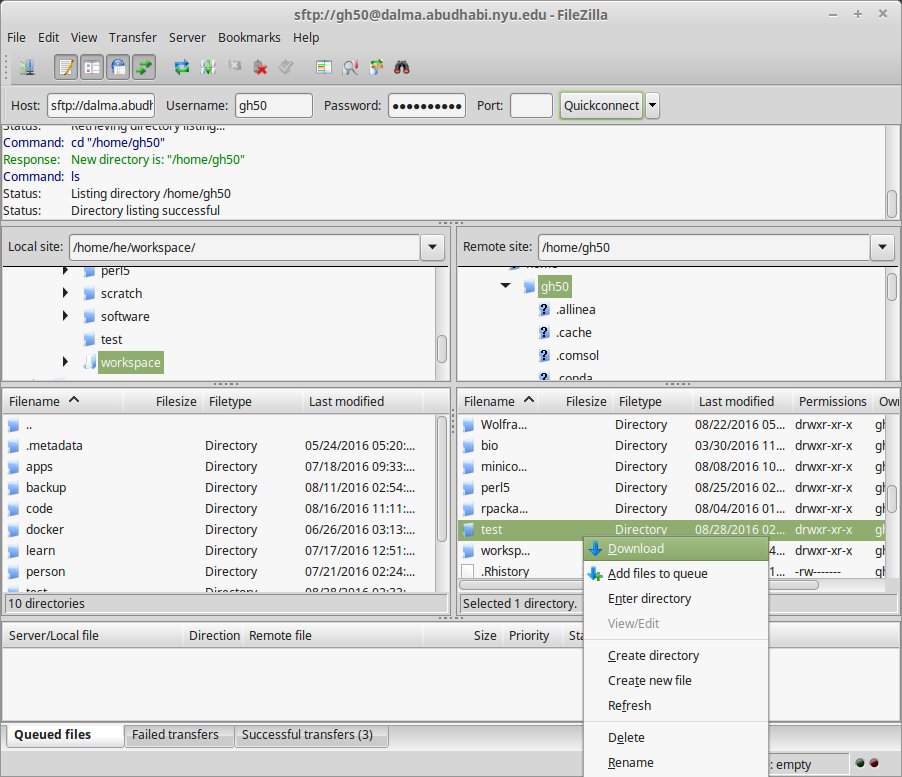This screenshot has width=902, height=777.
Task: Click into the Host input field
Action: point(101,105)
